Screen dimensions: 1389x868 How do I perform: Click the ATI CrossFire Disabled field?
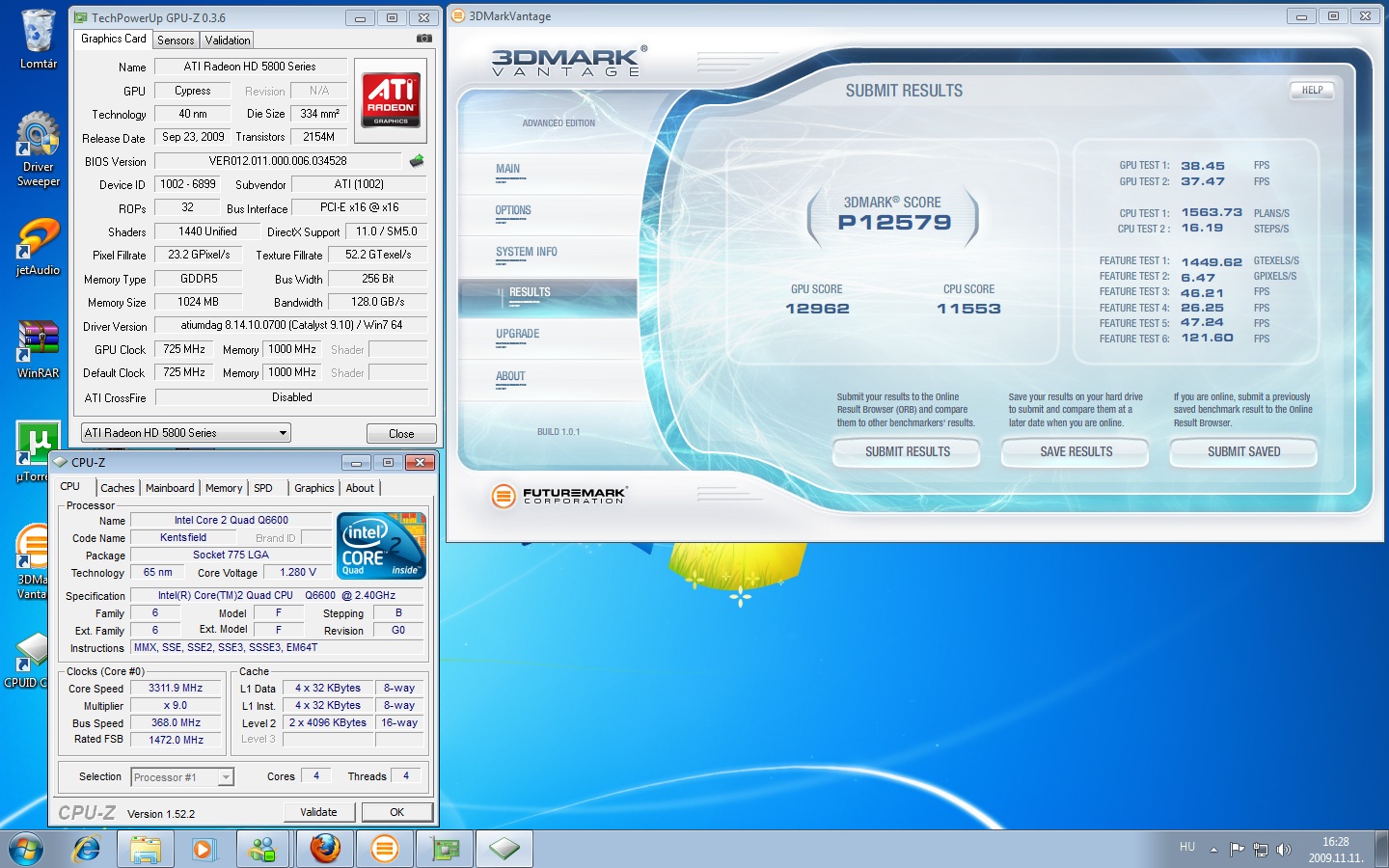[291, 397]
